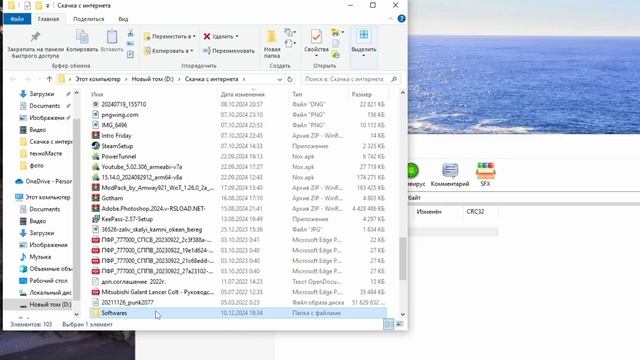Open the quick access toolbar dropdown in the title bar
This screenshot has width=640, height=360.
pyautogui.click(x=48, y=6)
